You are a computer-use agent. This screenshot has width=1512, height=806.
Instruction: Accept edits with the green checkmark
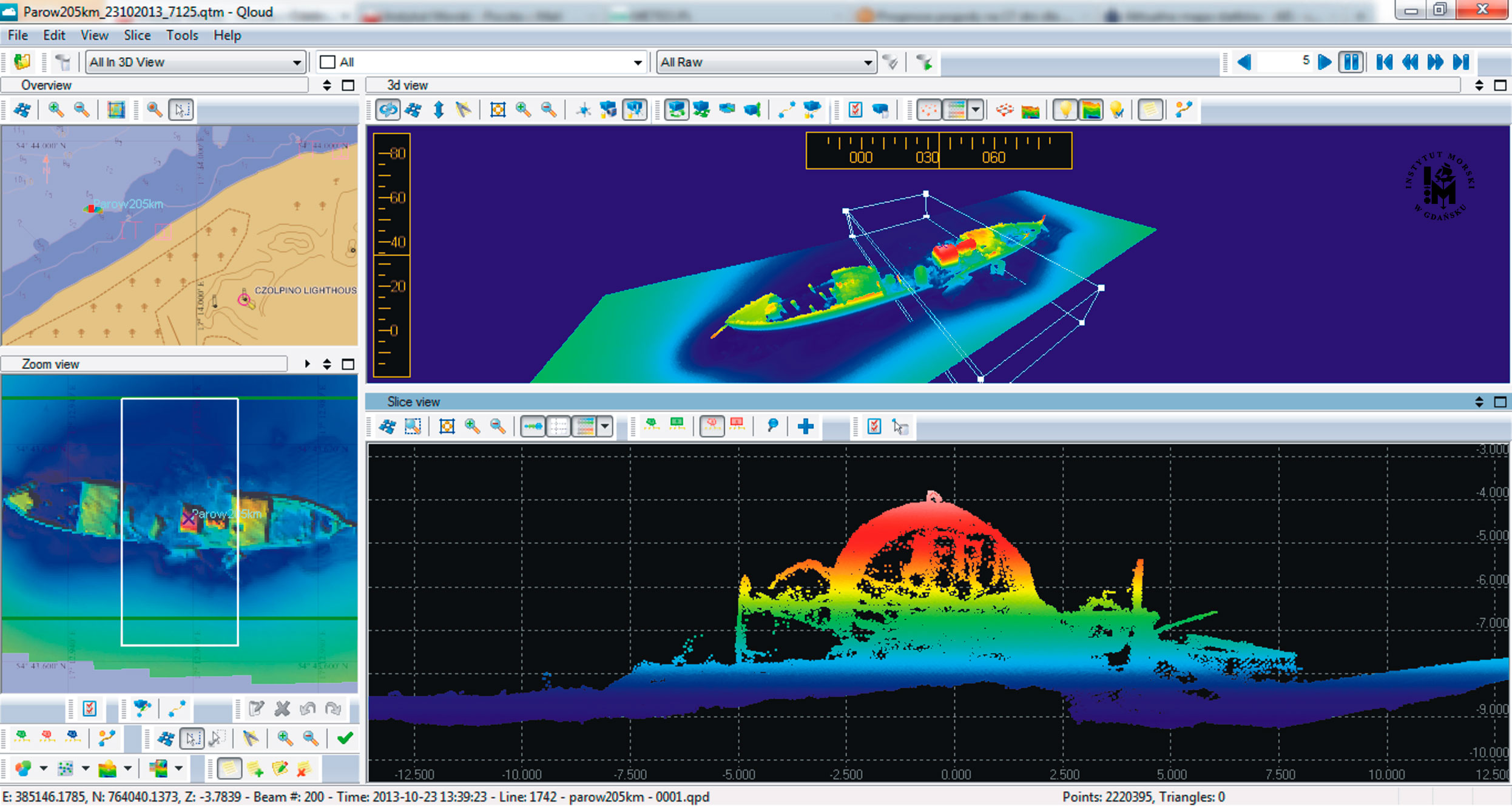pyautogui.click(x=345, y=738)
